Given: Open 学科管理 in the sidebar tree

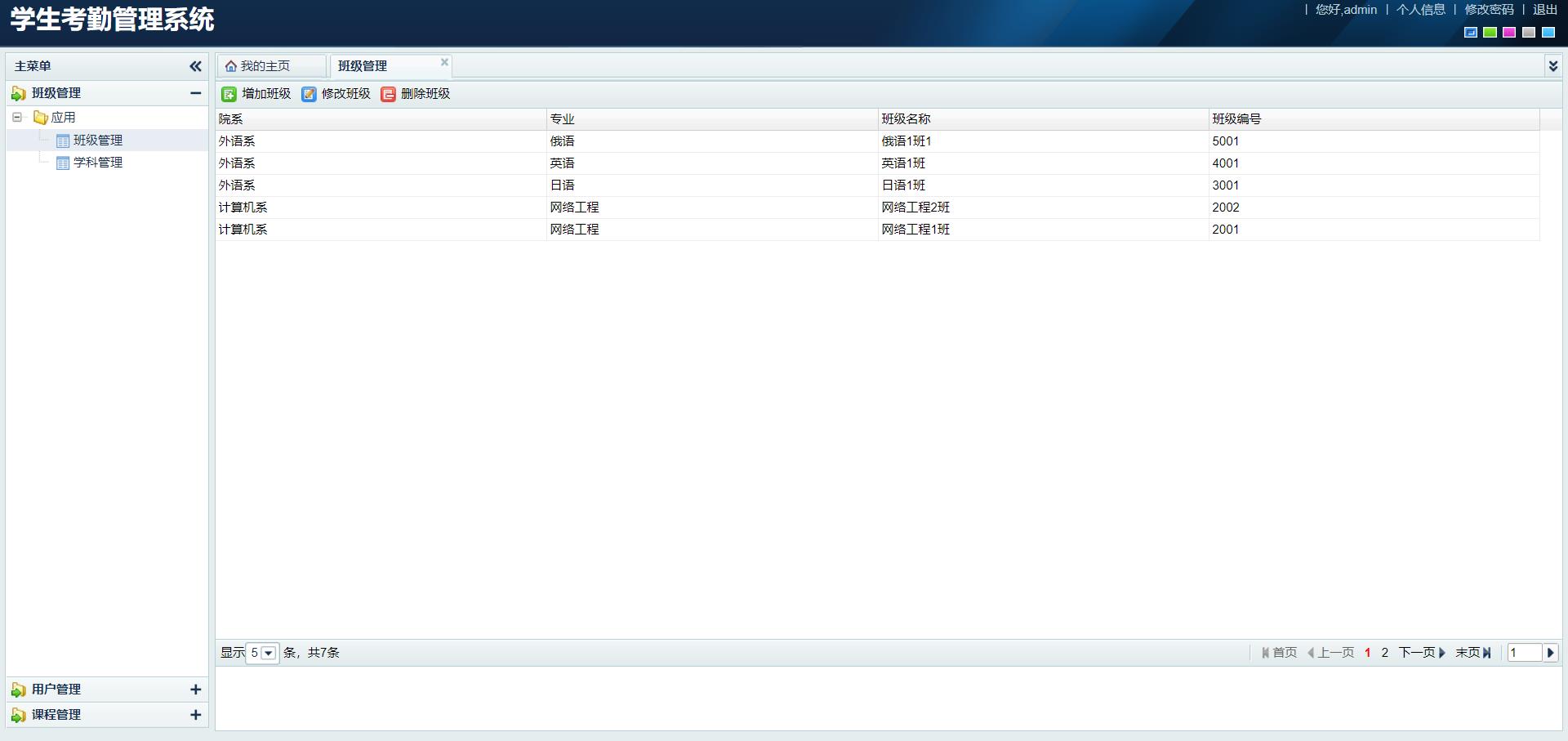Looking at the screenshot, I should 98,163.
